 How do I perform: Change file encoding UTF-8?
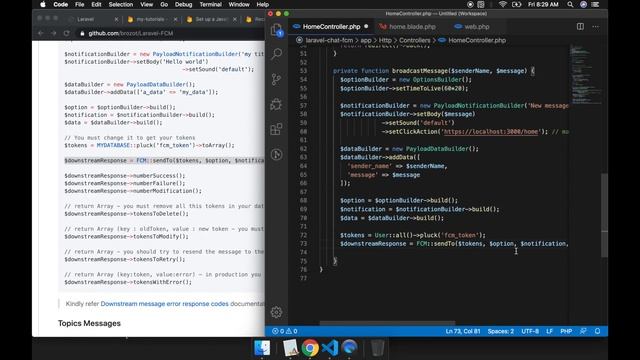point(530,331)
